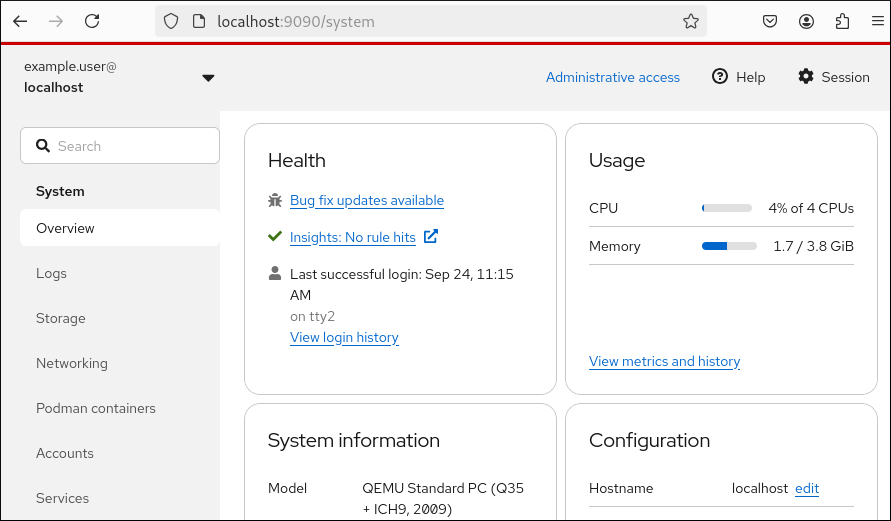Click the bug icon beside updates

275,200
